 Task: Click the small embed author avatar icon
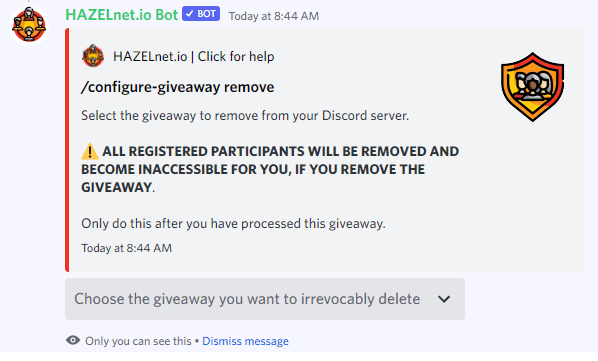pyautogui.click(x=93, y=56)
